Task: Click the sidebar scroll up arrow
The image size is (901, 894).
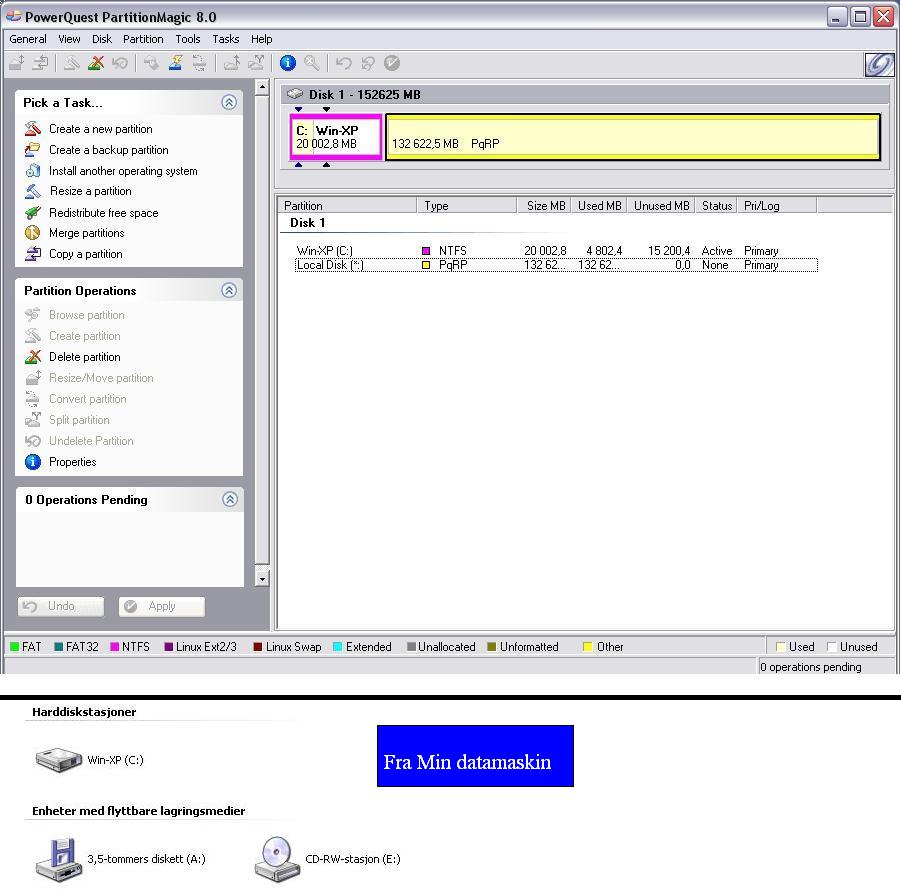Action: point(262,87)
